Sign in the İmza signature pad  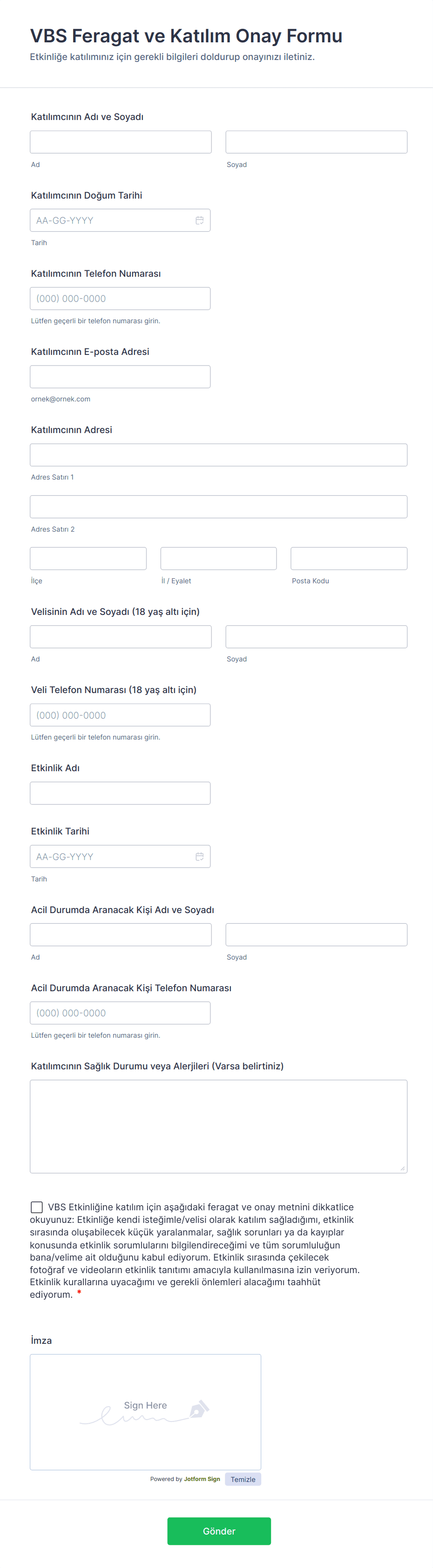point(146,1412)
